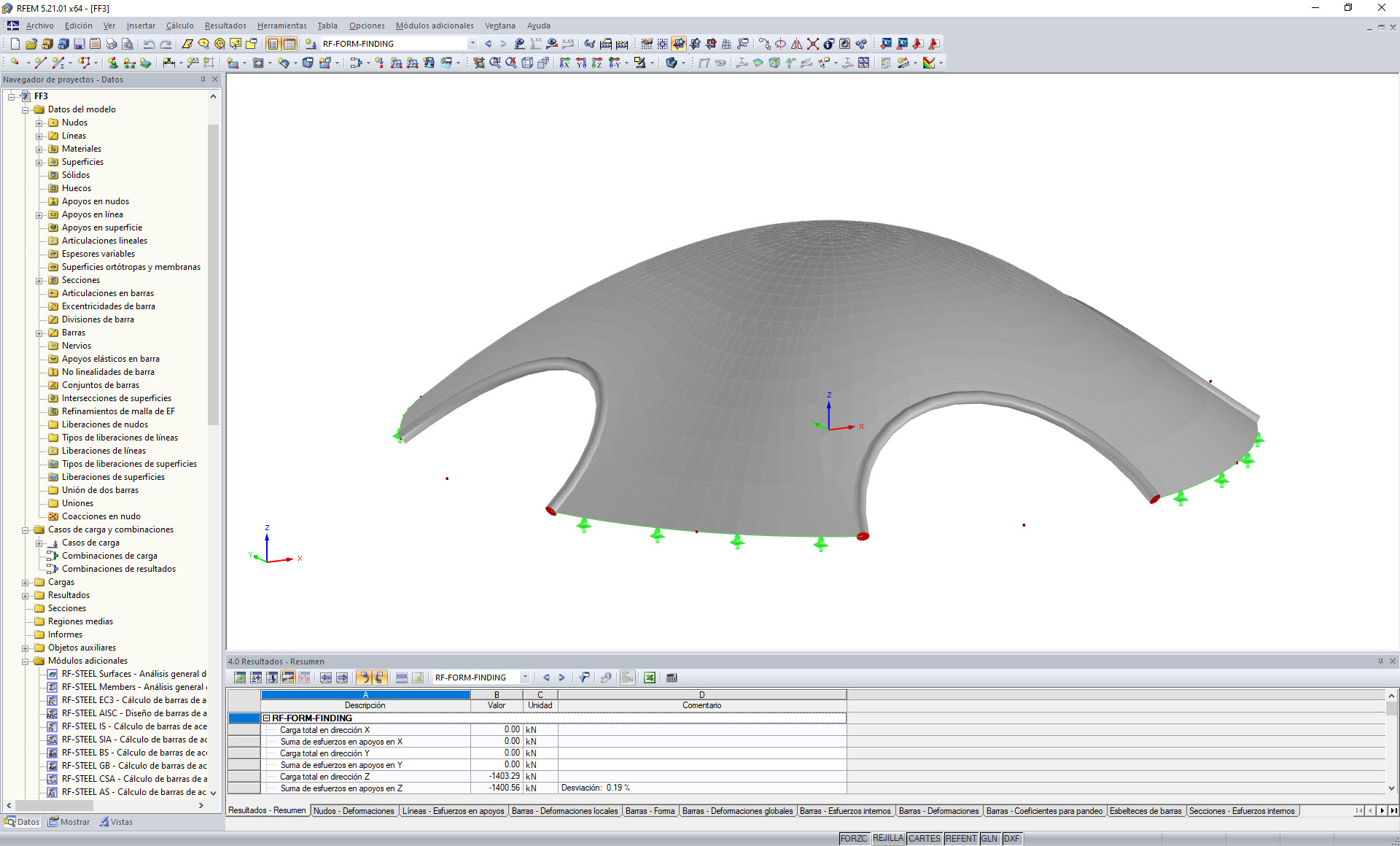Select the Superficies ortótropas y membranas tree item
The image size is (1400, 846).
(x=131, y=267)
